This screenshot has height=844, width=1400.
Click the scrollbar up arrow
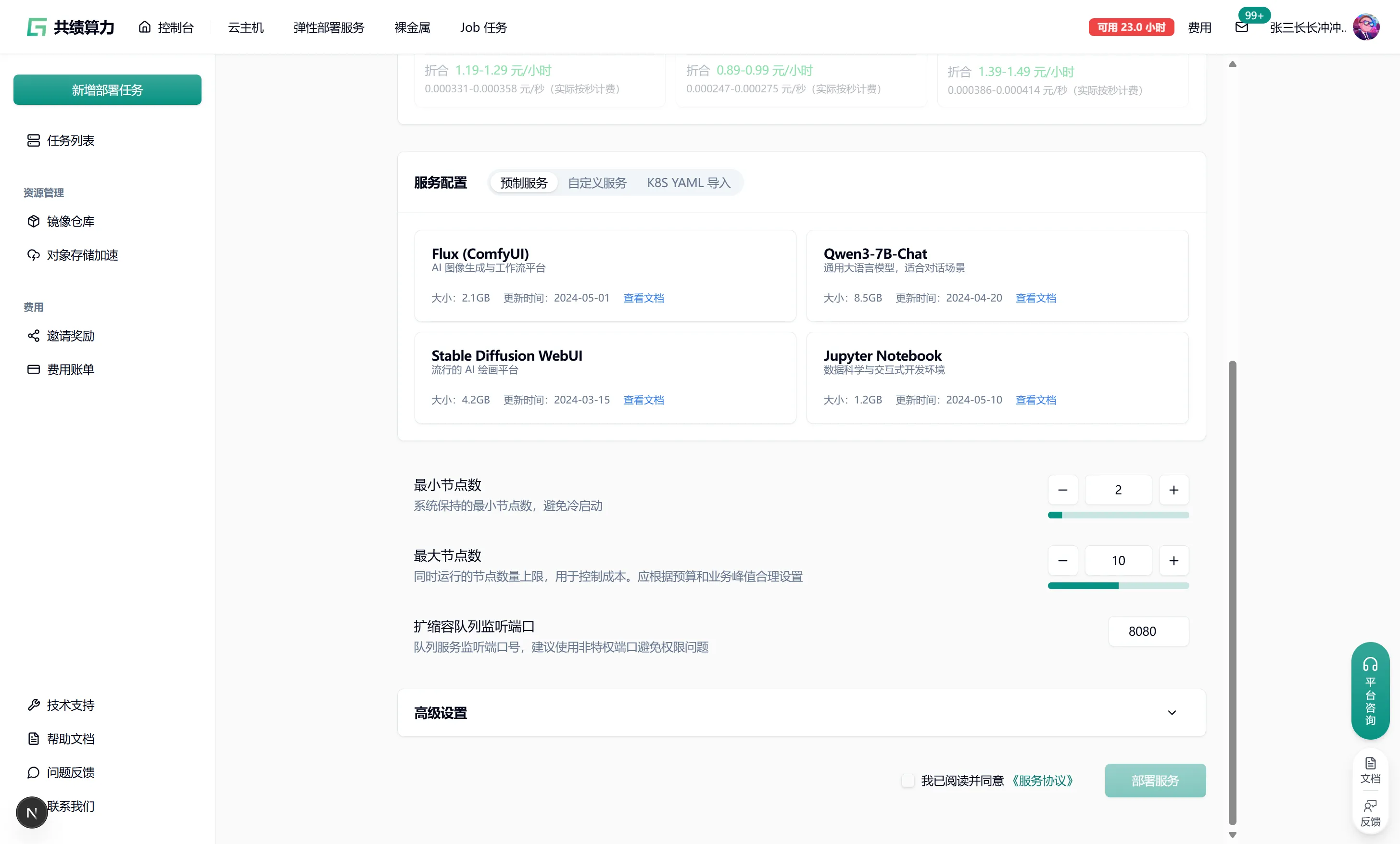click(x=1232, y=64)
